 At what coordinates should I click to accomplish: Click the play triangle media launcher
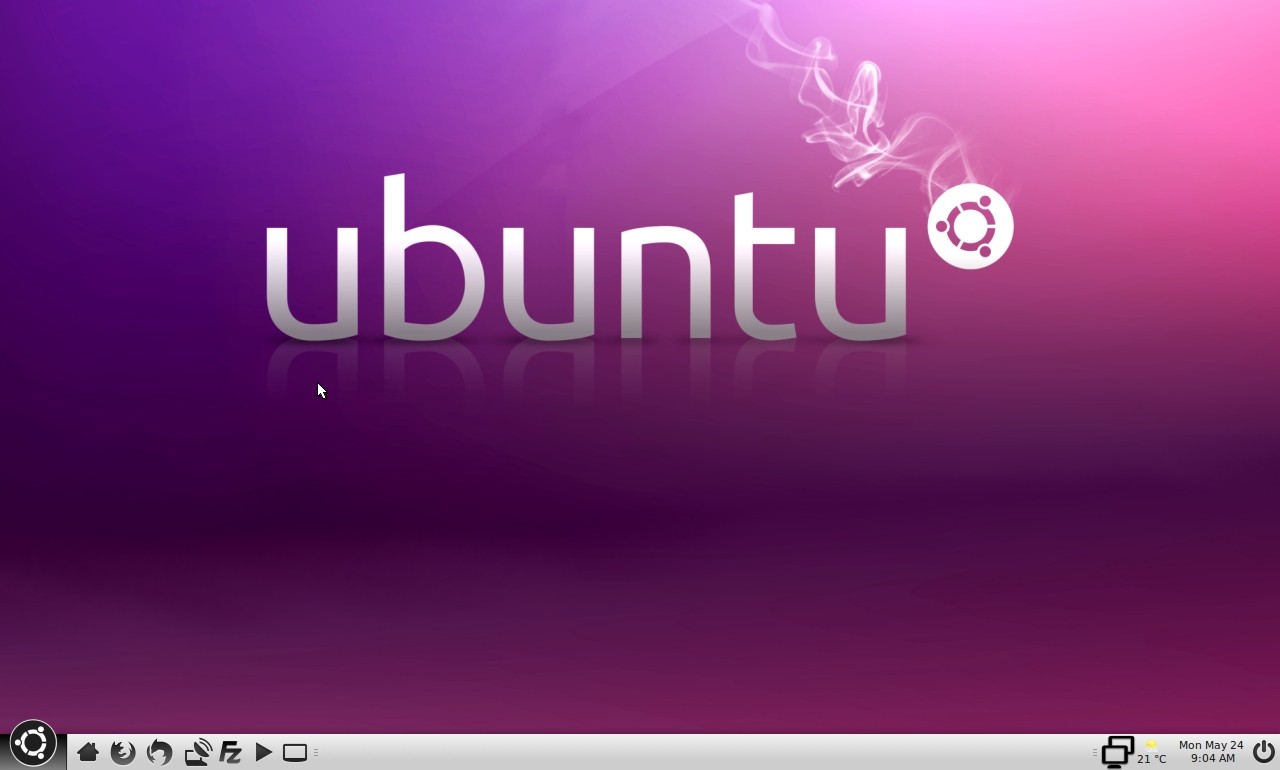pyautogui.click(x=264, y=752)
